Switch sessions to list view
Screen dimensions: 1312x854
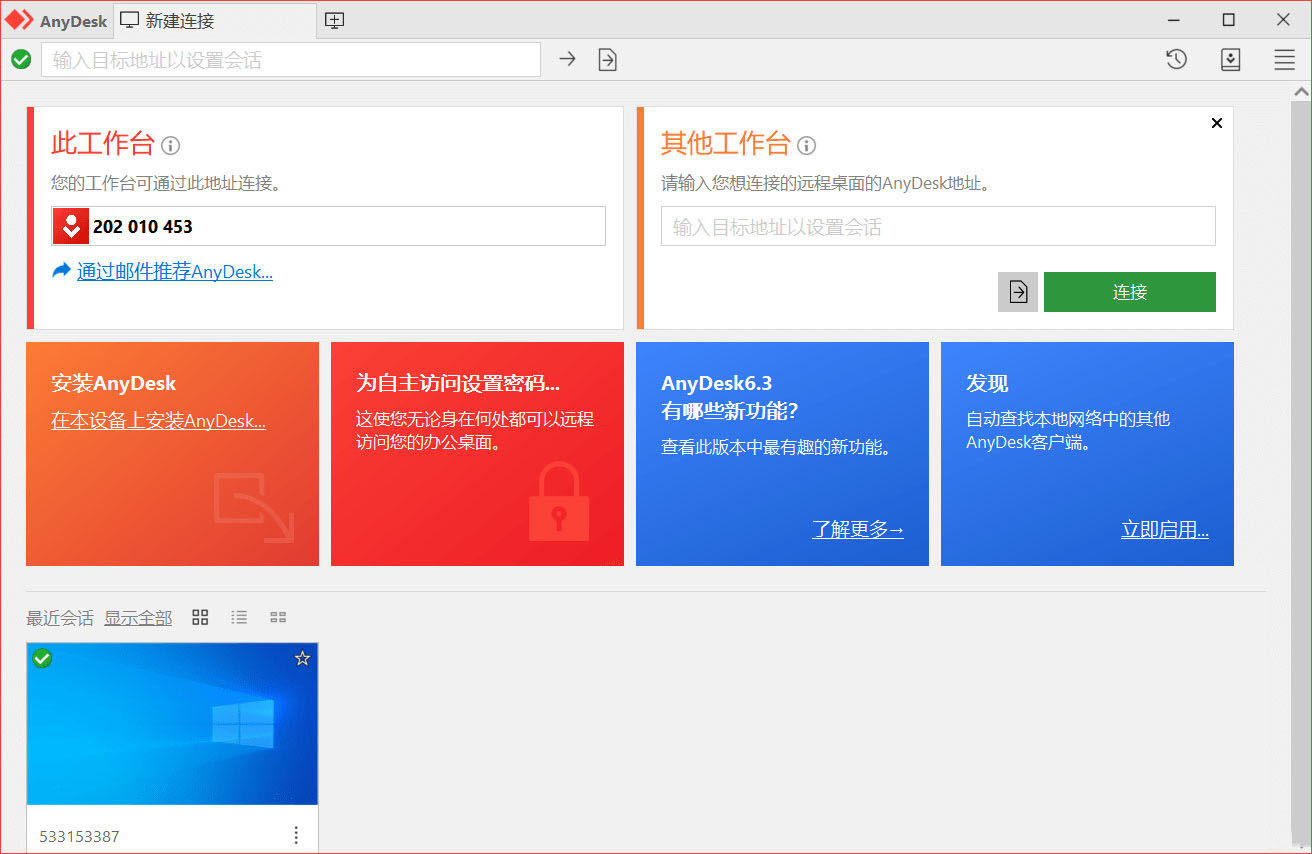pos(239,617)
